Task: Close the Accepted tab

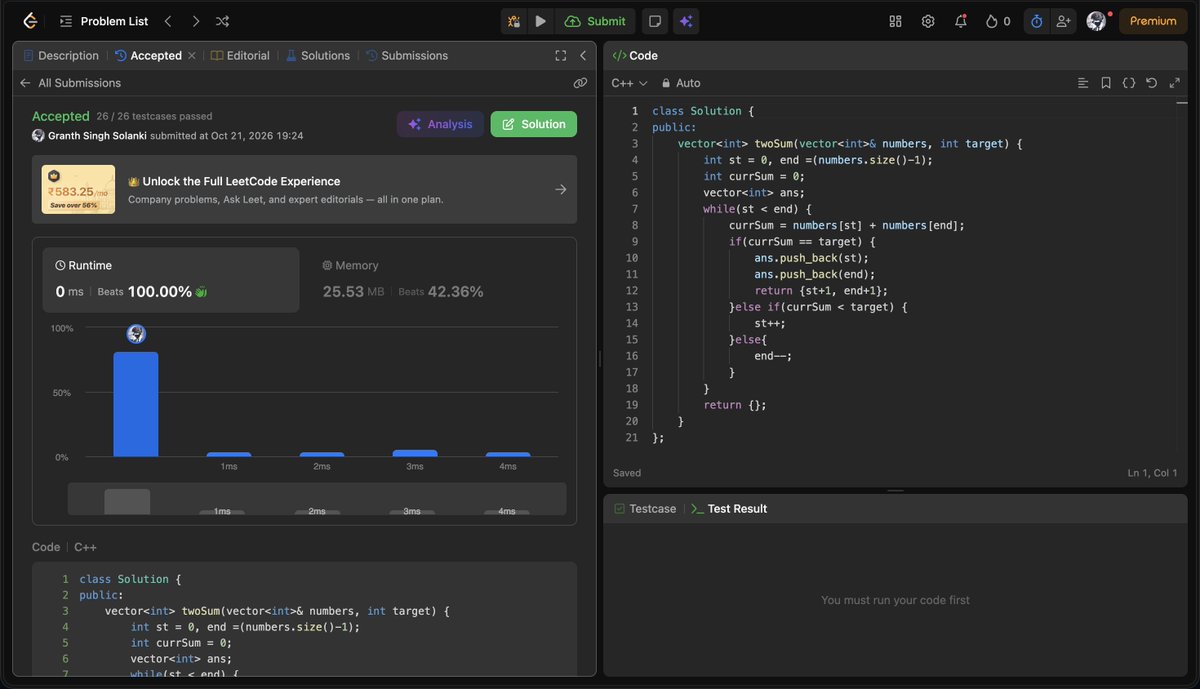Action: pyautogui.click(x=192, y=56)
